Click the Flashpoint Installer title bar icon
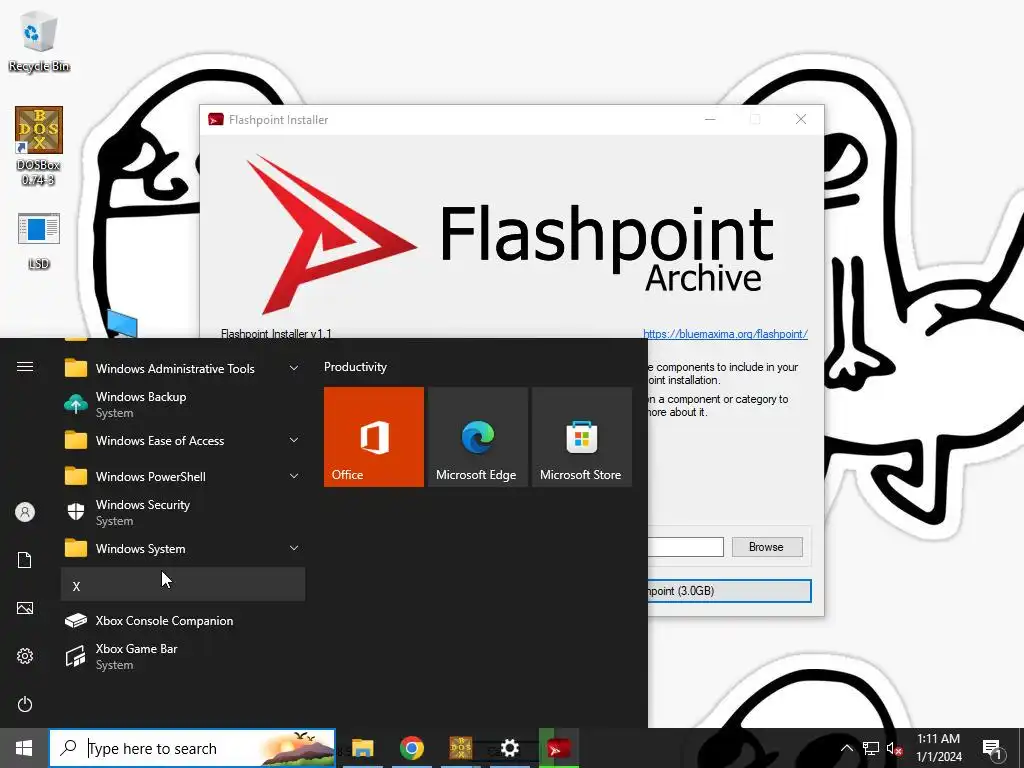Screen dimensions: 1024x768 coord(216,120)
